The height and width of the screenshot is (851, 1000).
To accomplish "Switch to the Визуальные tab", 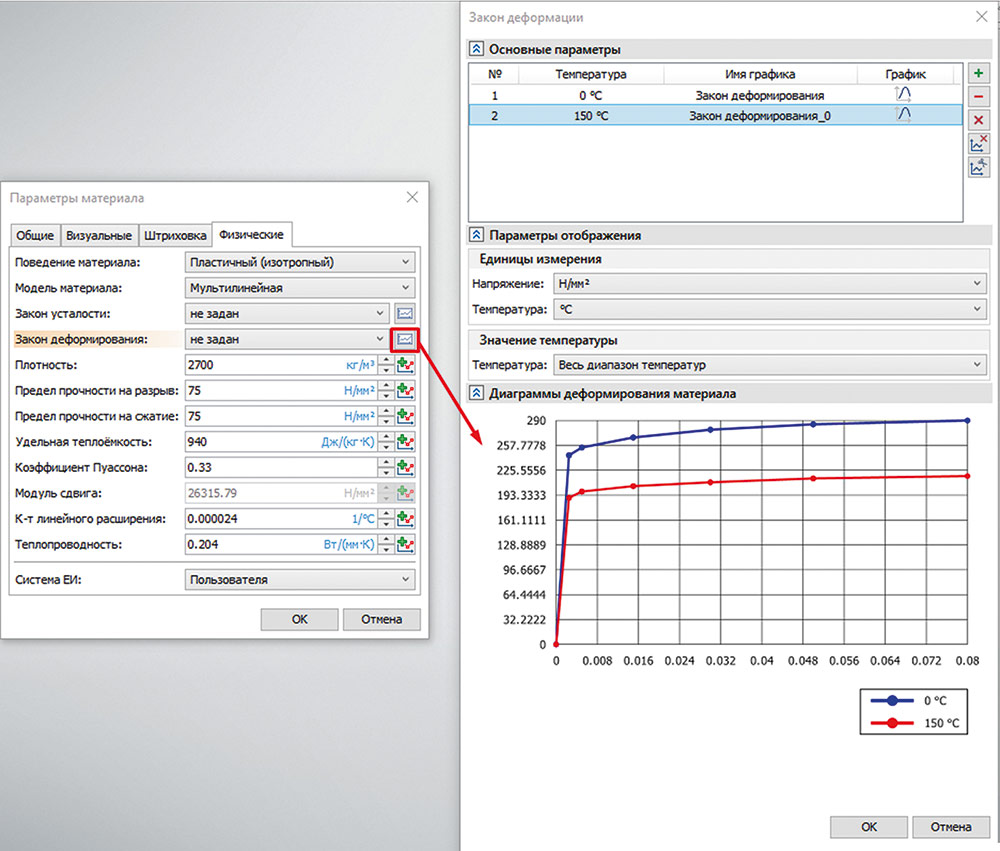I will [98, 236].
